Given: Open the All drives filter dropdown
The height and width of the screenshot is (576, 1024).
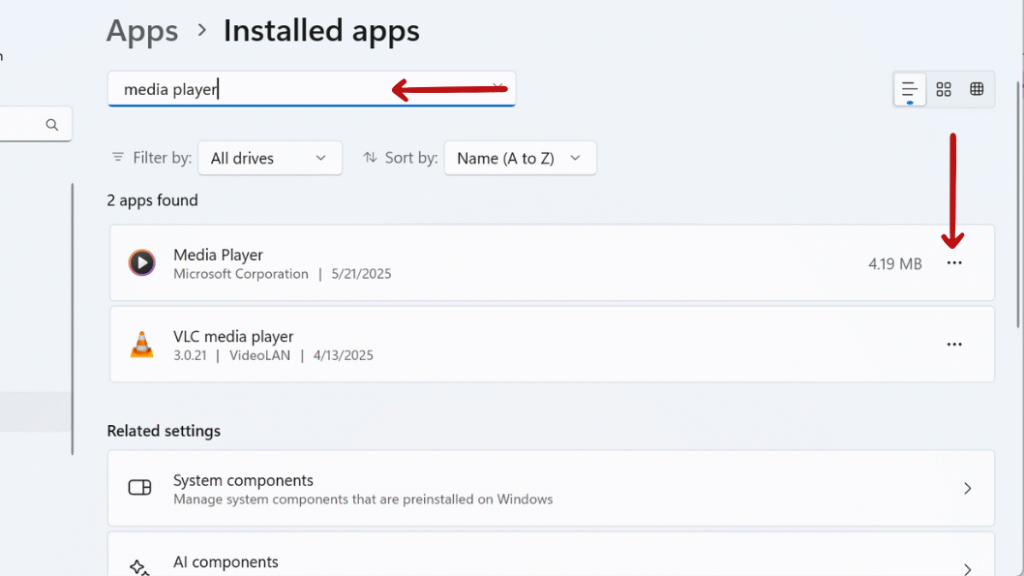Looking at the screenshot, I should click(270, 158).
